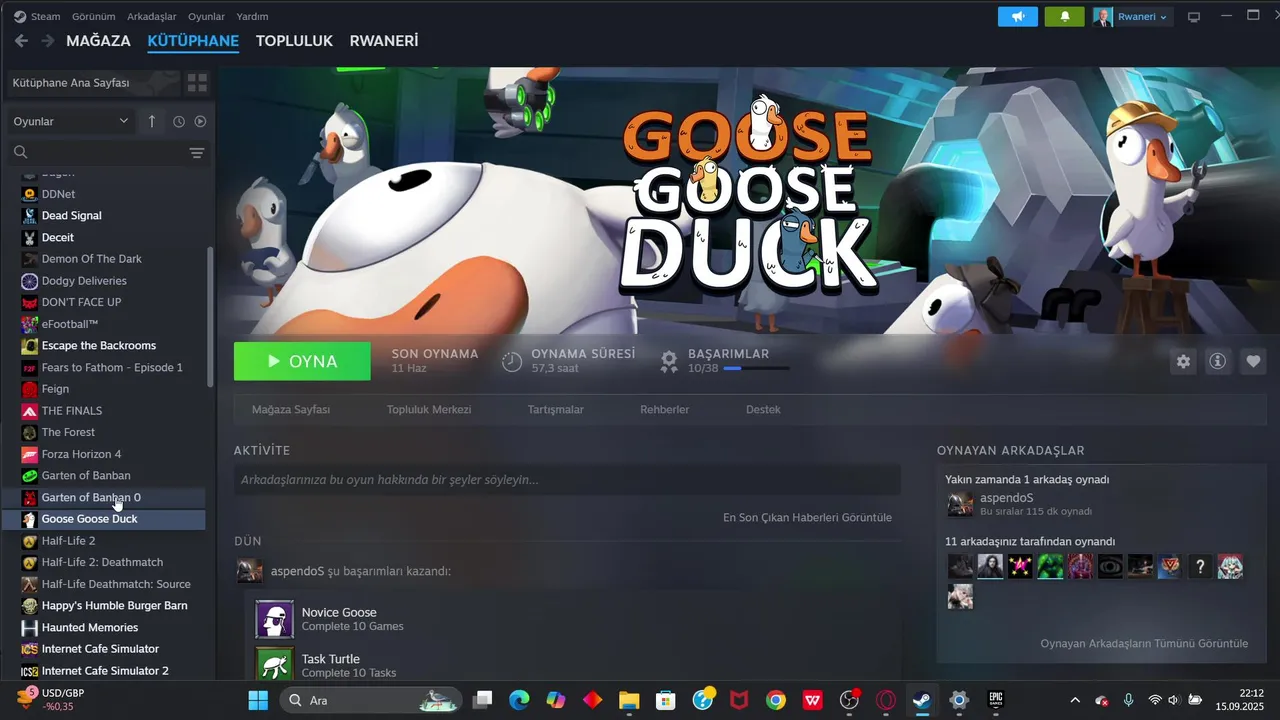Click the library list scrollbar
1280x720 pixels.
[210, 318]
